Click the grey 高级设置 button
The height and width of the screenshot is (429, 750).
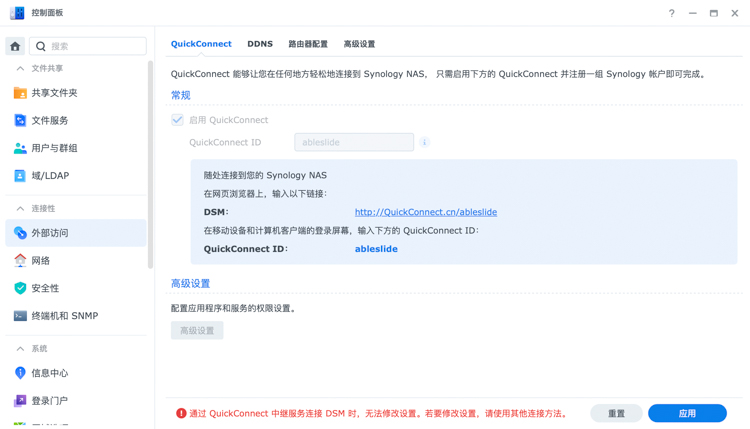pyautogui.click(x=197, y=330)
